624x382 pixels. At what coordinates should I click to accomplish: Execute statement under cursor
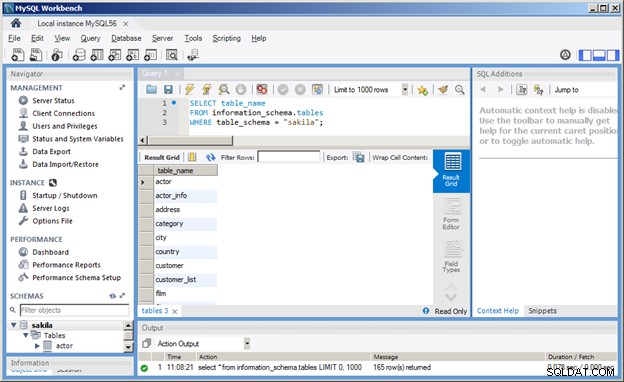pyautogui.click(x=207, y=90)
